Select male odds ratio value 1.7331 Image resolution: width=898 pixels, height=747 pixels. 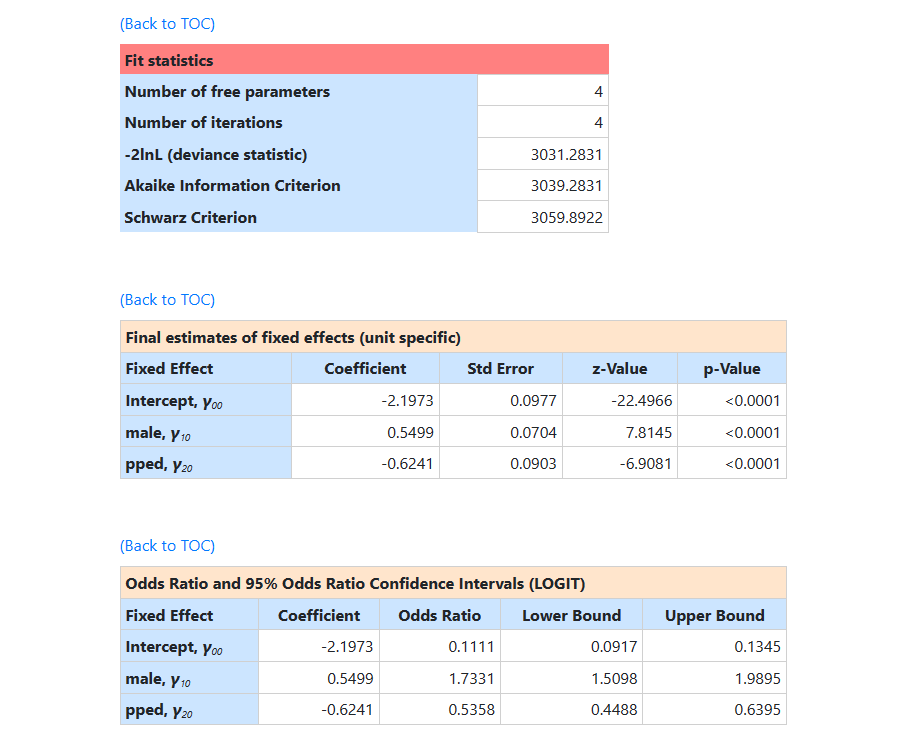(x=471, y=679)
